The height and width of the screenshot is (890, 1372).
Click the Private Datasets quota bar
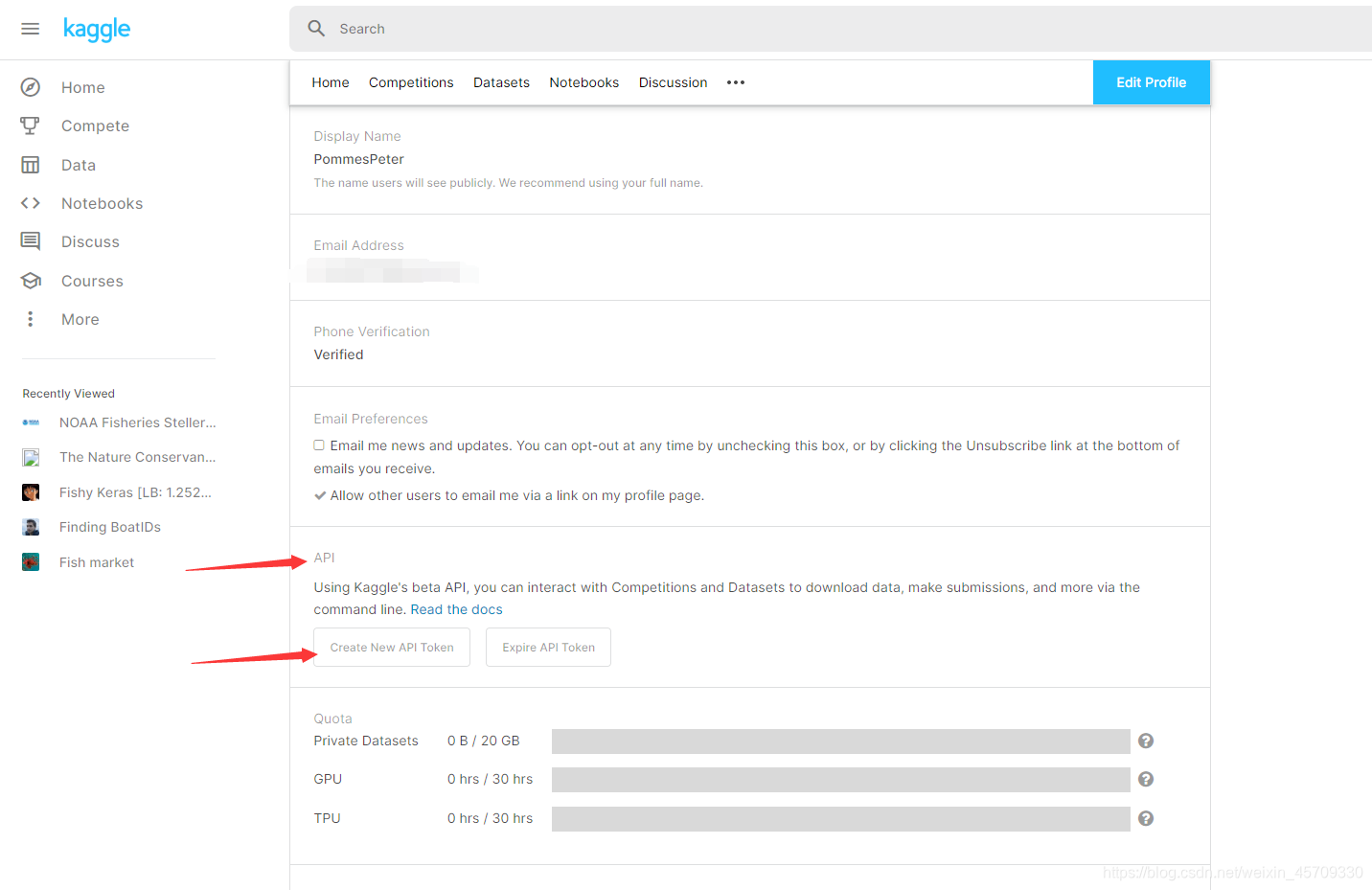841,742
